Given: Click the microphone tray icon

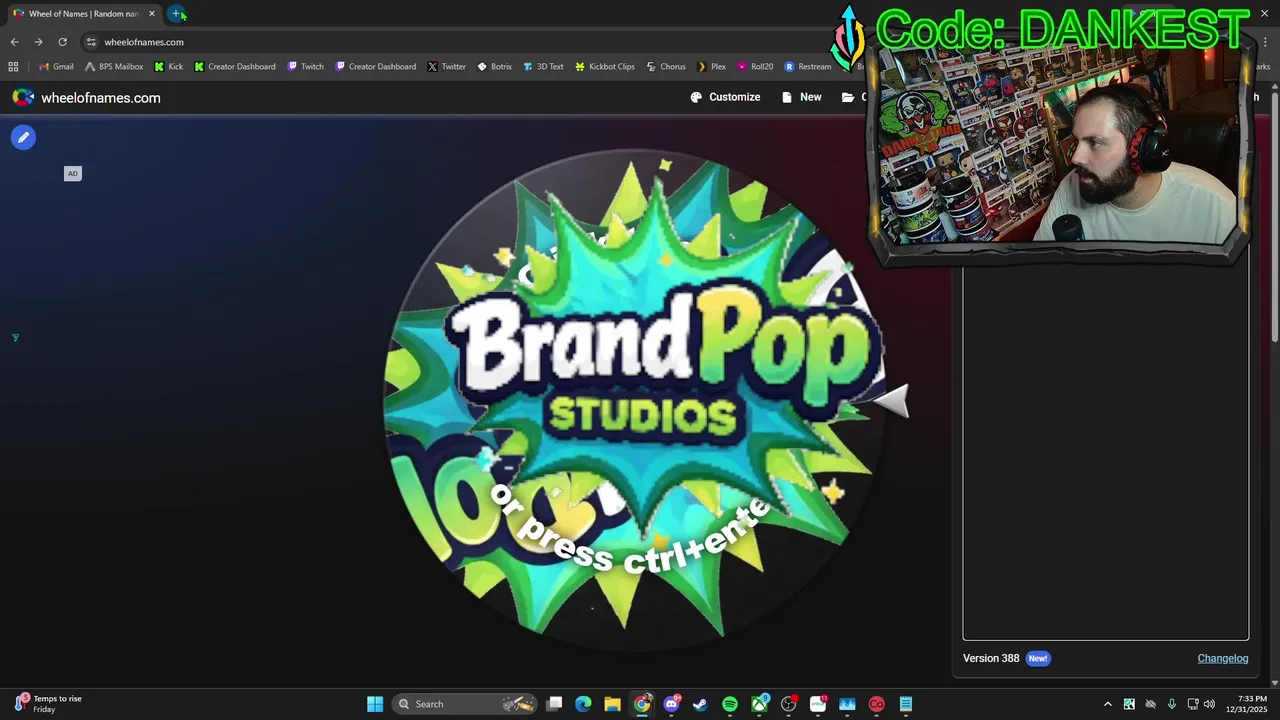Looking at the screenshot, I should point(1172,704).
